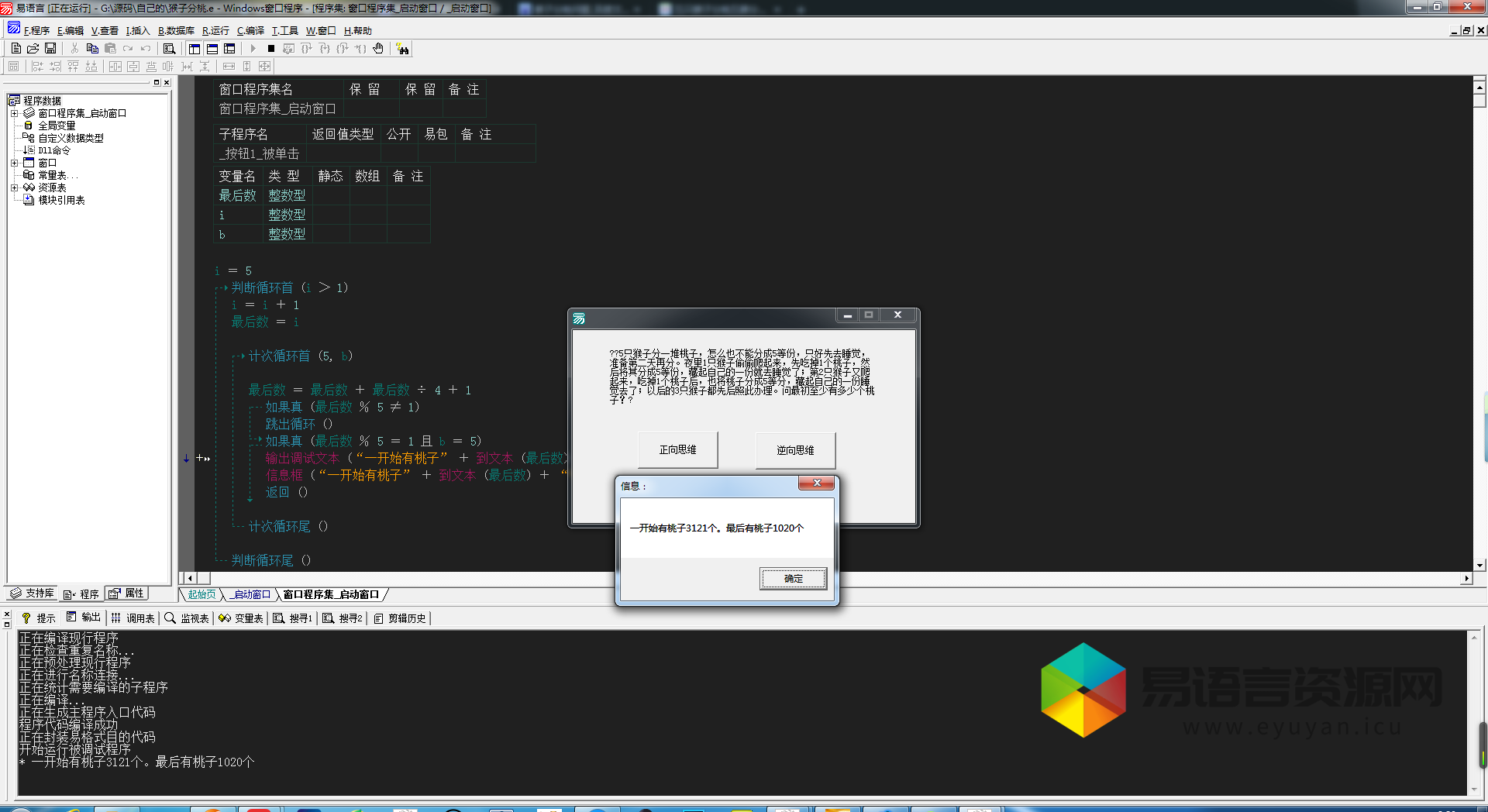This screenshot has height=812, width=1488.
Task: Select 全局变量 in the program tree
Action: click(x=57, y=126)
